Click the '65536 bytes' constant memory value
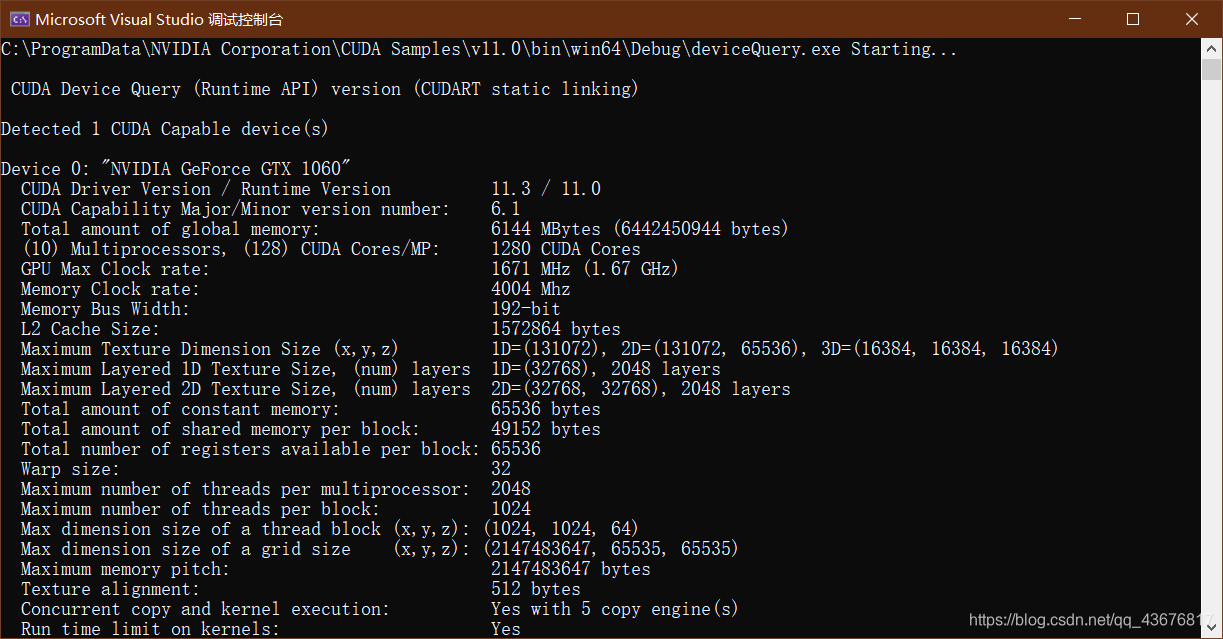1223x639 pixels. tap(546, 409)
